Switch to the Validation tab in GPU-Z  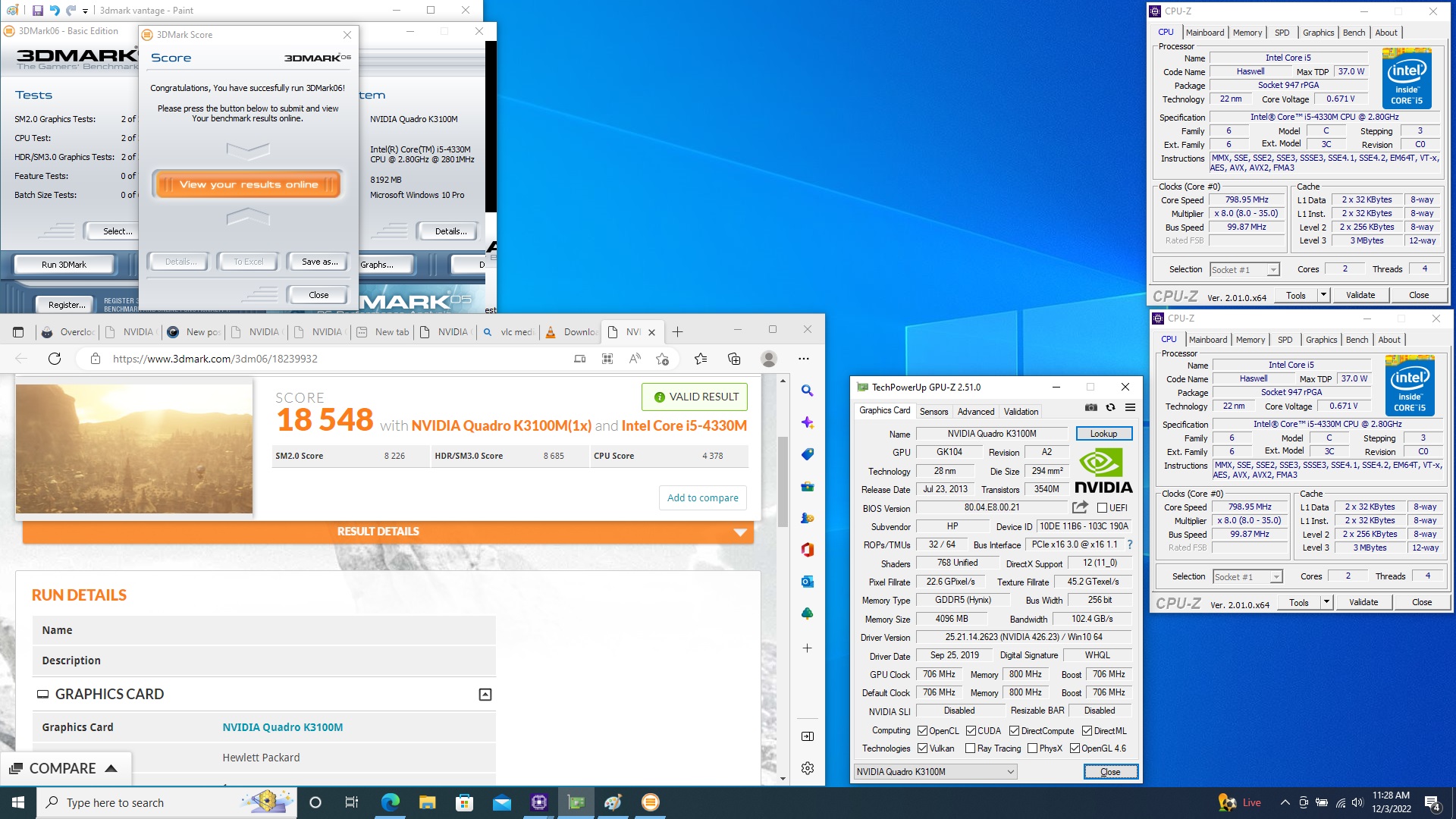1021,412
